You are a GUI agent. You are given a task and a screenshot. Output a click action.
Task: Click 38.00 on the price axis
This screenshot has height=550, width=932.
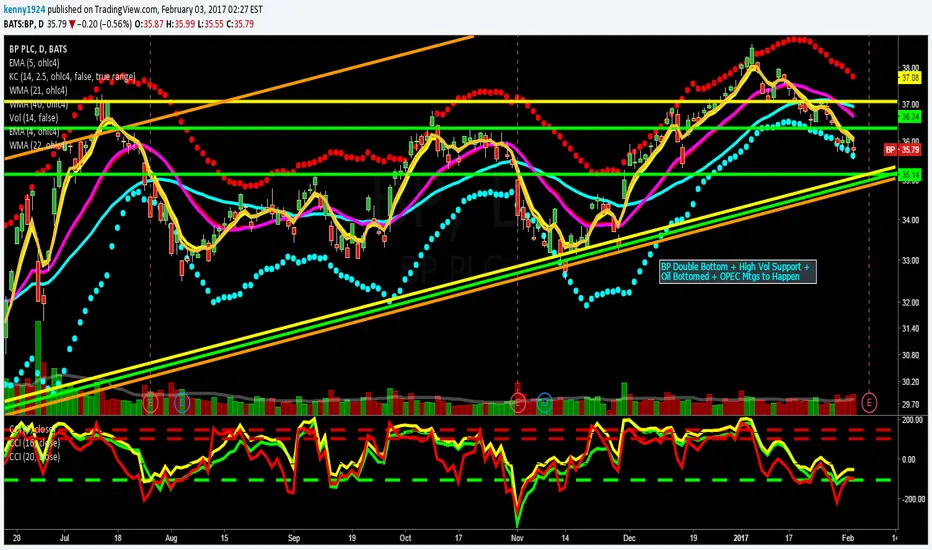tap(911, 67)
